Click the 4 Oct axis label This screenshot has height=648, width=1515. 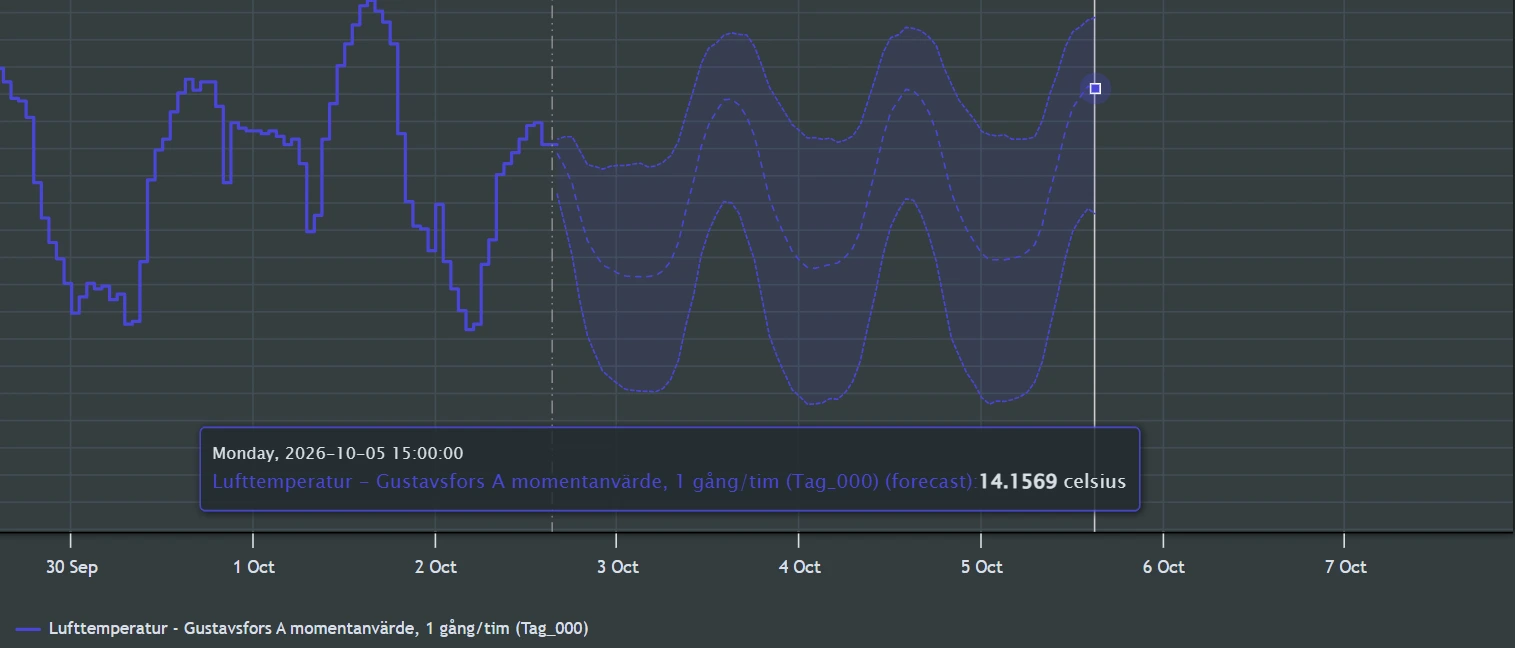point(799,567)
